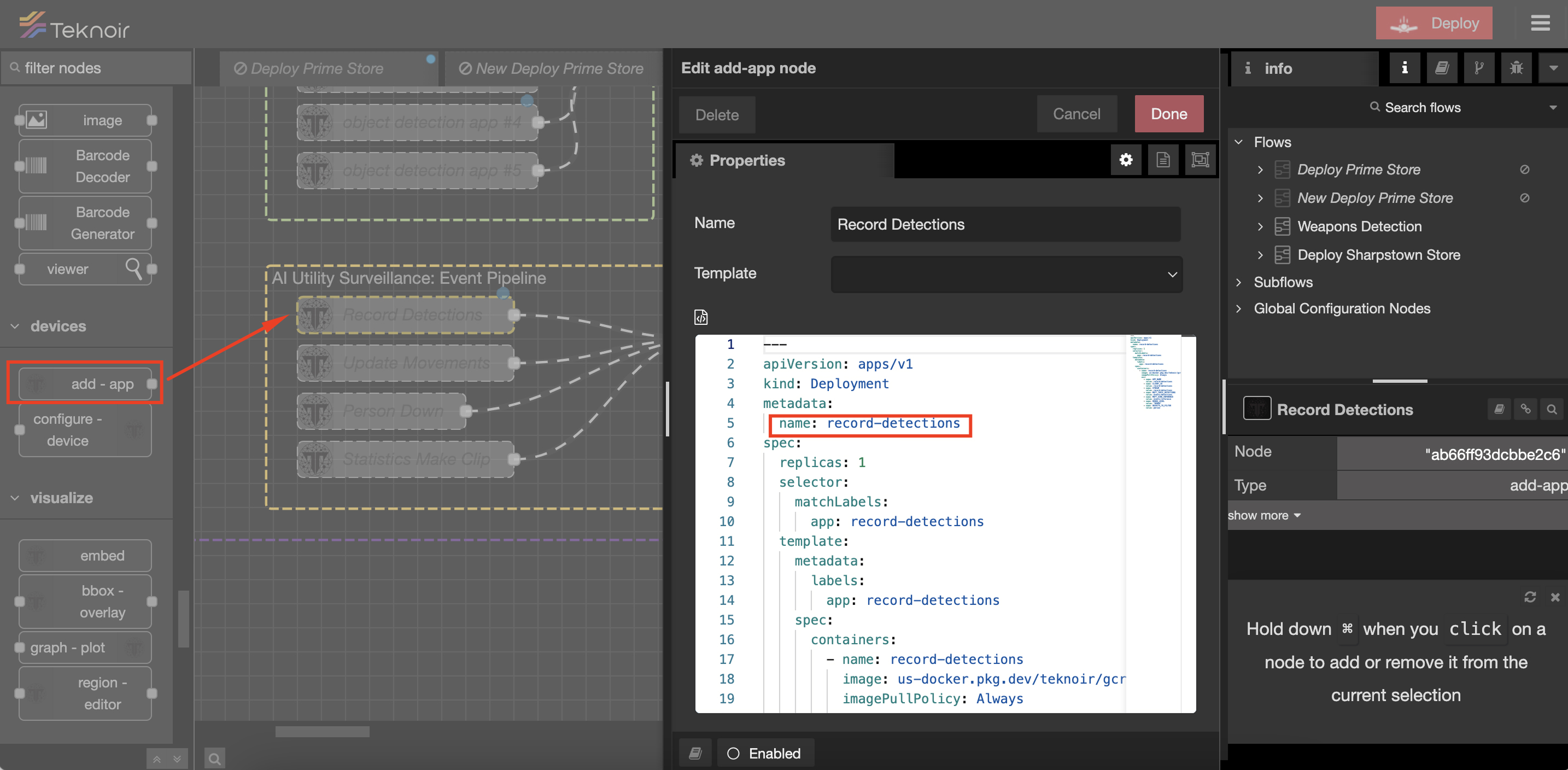
Task: Refresh the tip with the reload icon
Action: click(1530, 597)
